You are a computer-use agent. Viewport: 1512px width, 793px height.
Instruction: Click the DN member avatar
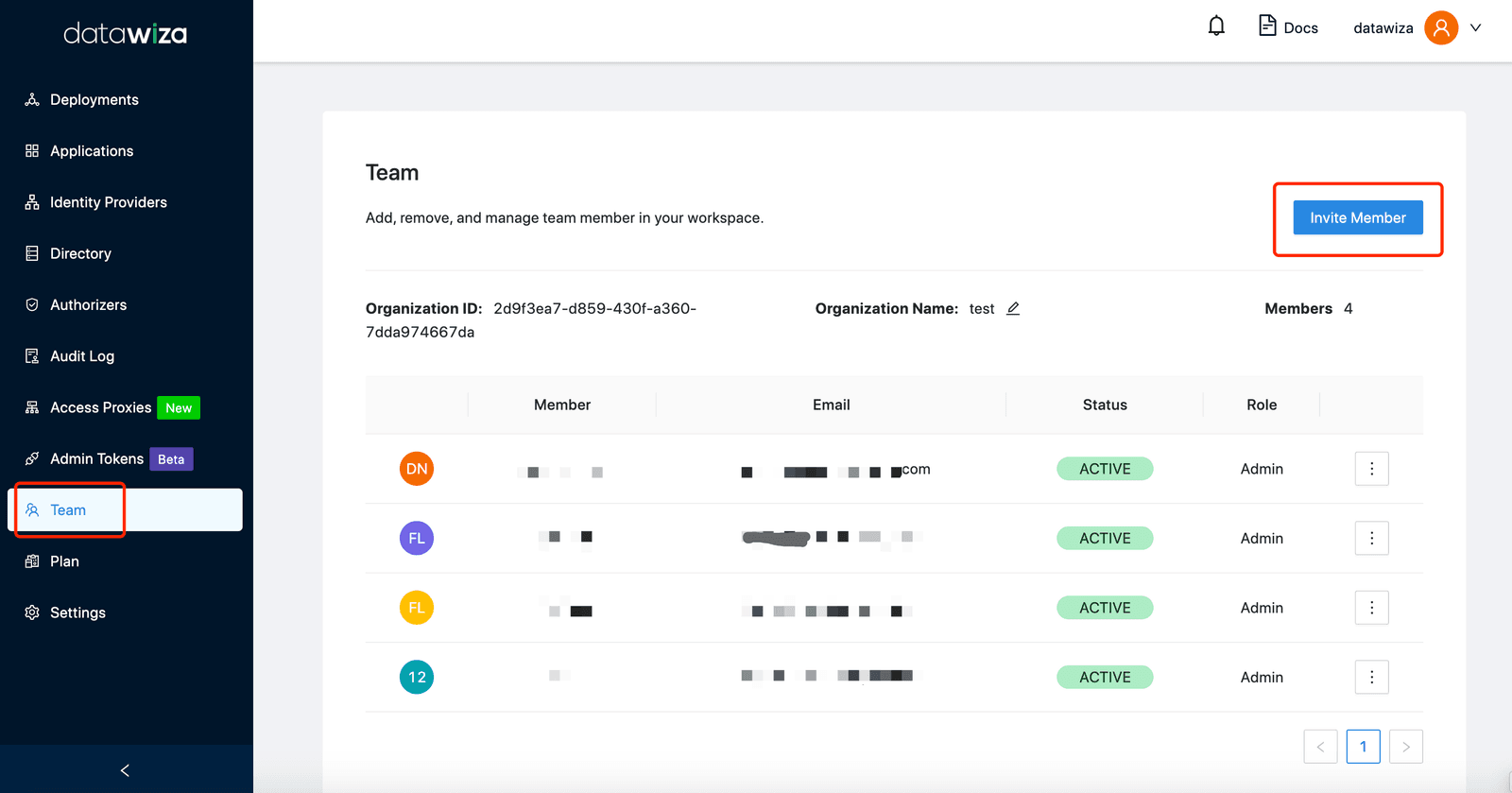417,469
